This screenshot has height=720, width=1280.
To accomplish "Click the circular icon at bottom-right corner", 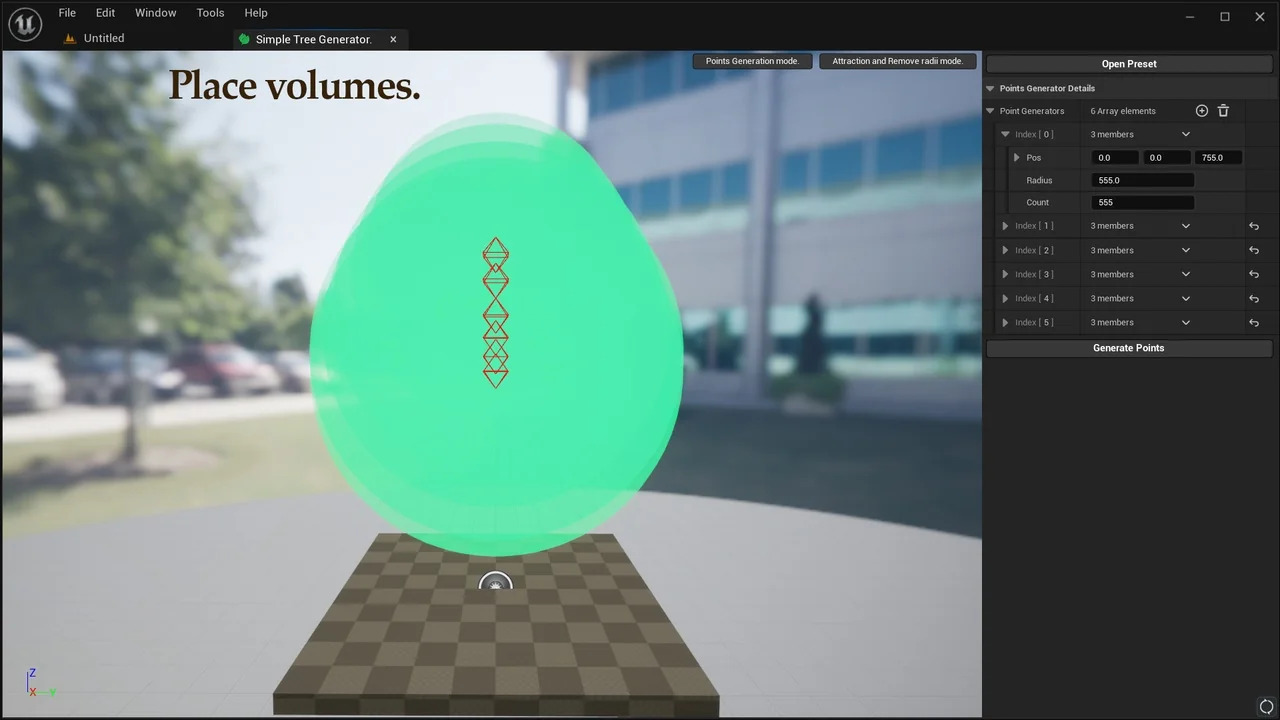I will click(1266, 707).
